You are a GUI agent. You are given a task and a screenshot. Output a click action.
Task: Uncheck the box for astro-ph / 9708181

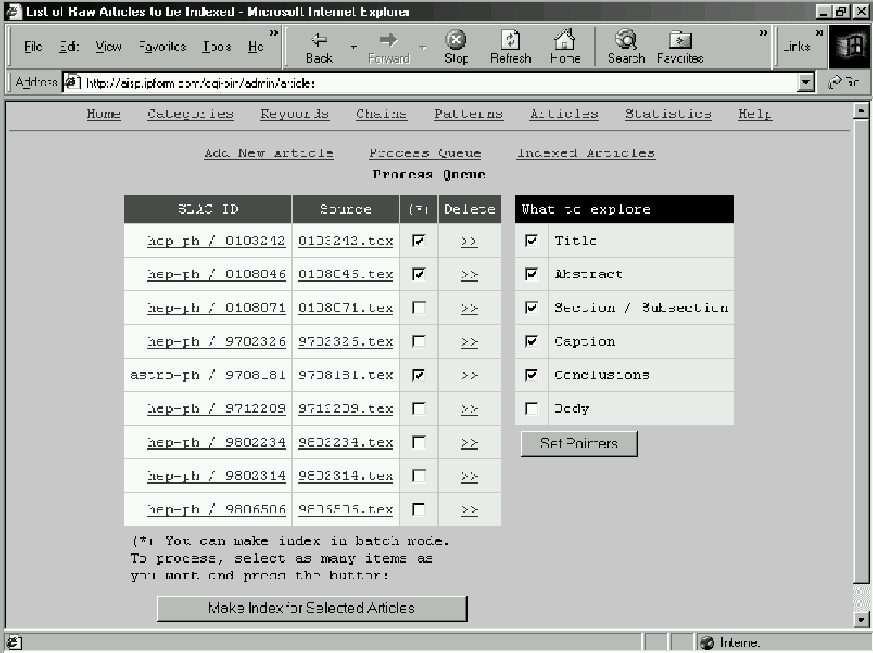(419, 375)
